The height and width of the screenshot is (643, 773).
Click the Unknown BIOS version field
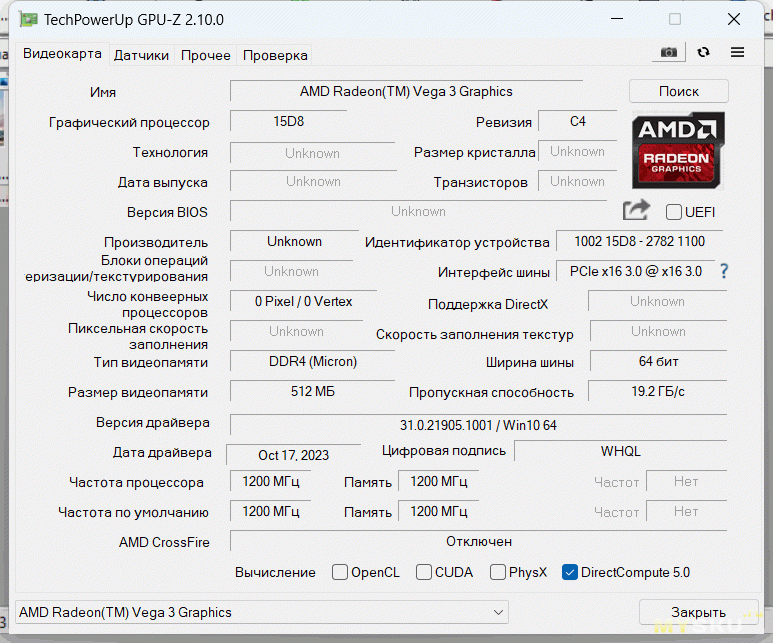click(418, 212)
